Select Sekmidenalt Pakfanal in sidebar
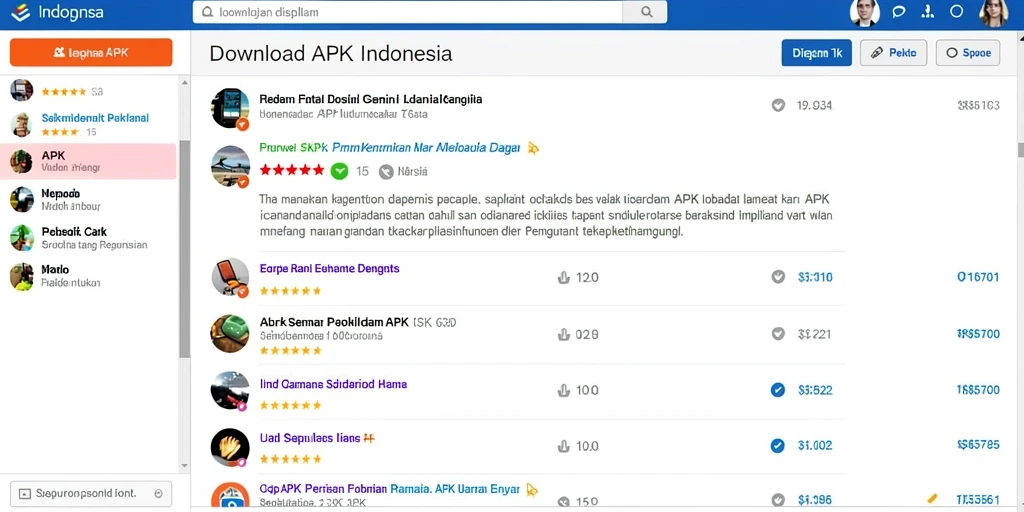The height and width of the screenshot is (512, 1024). click(x=95, y=118)
